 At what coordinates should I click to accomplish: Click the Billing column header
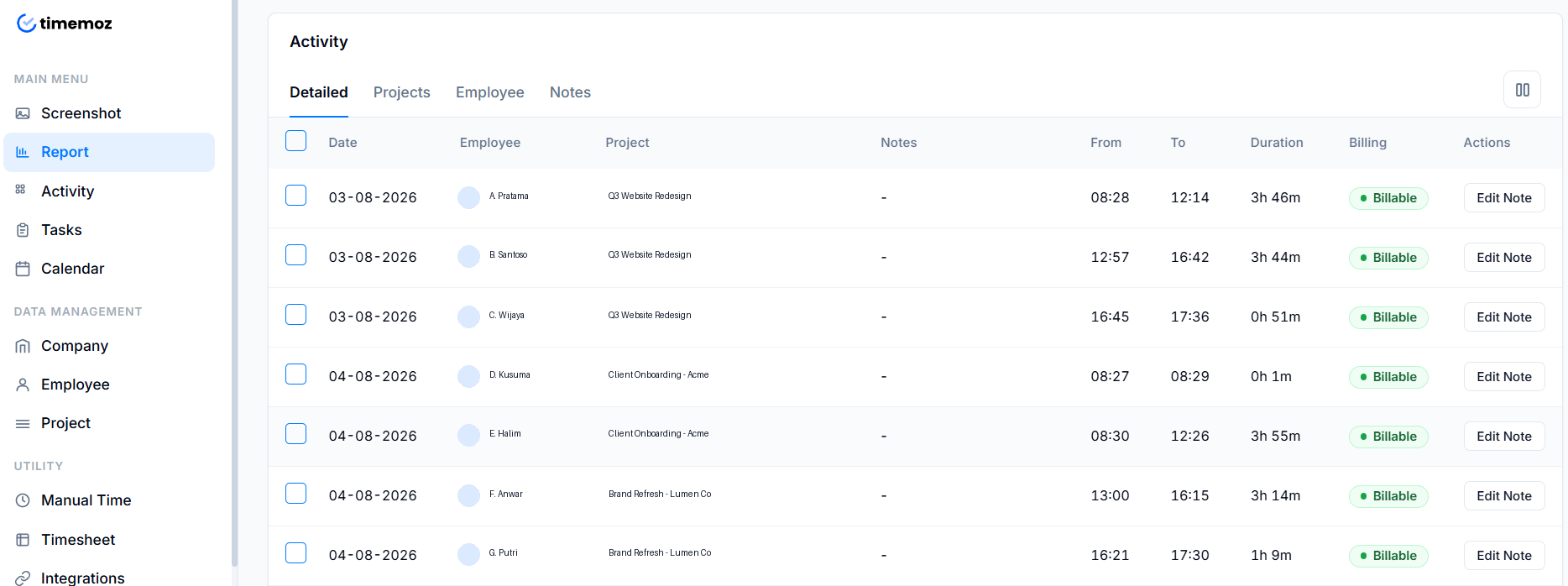tap(1367, 143)
